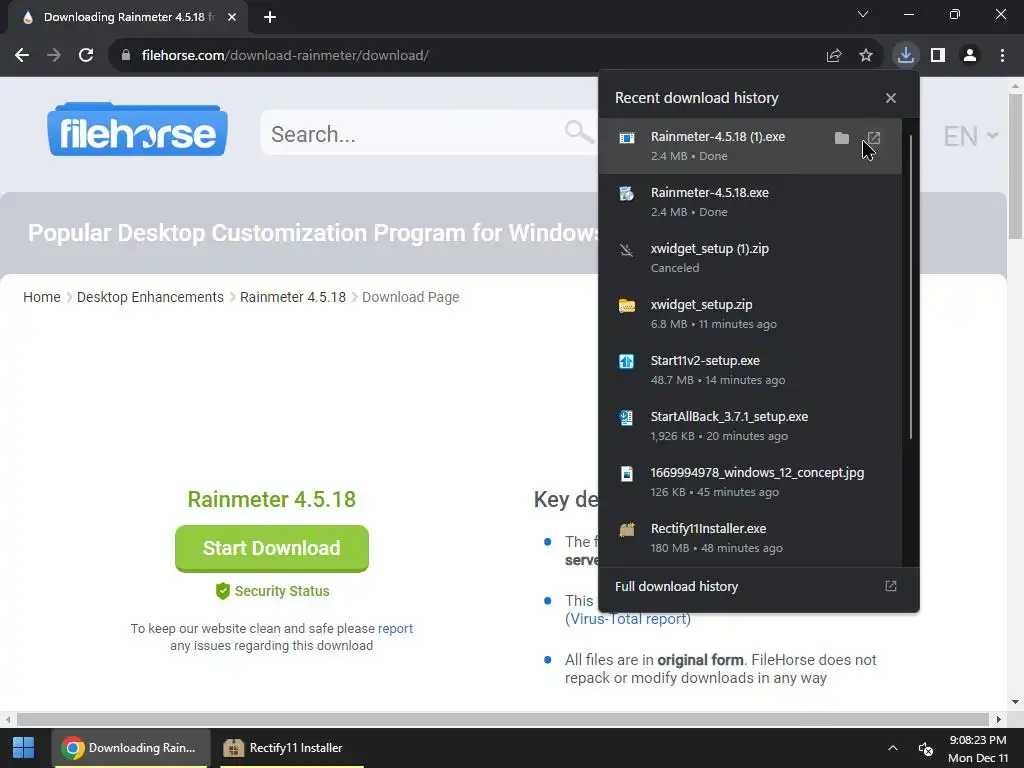This screenshot has width=1024, height=768.
Task: Open Start11v2-setup.exe from downloads
Action: [x=750, y=370]
